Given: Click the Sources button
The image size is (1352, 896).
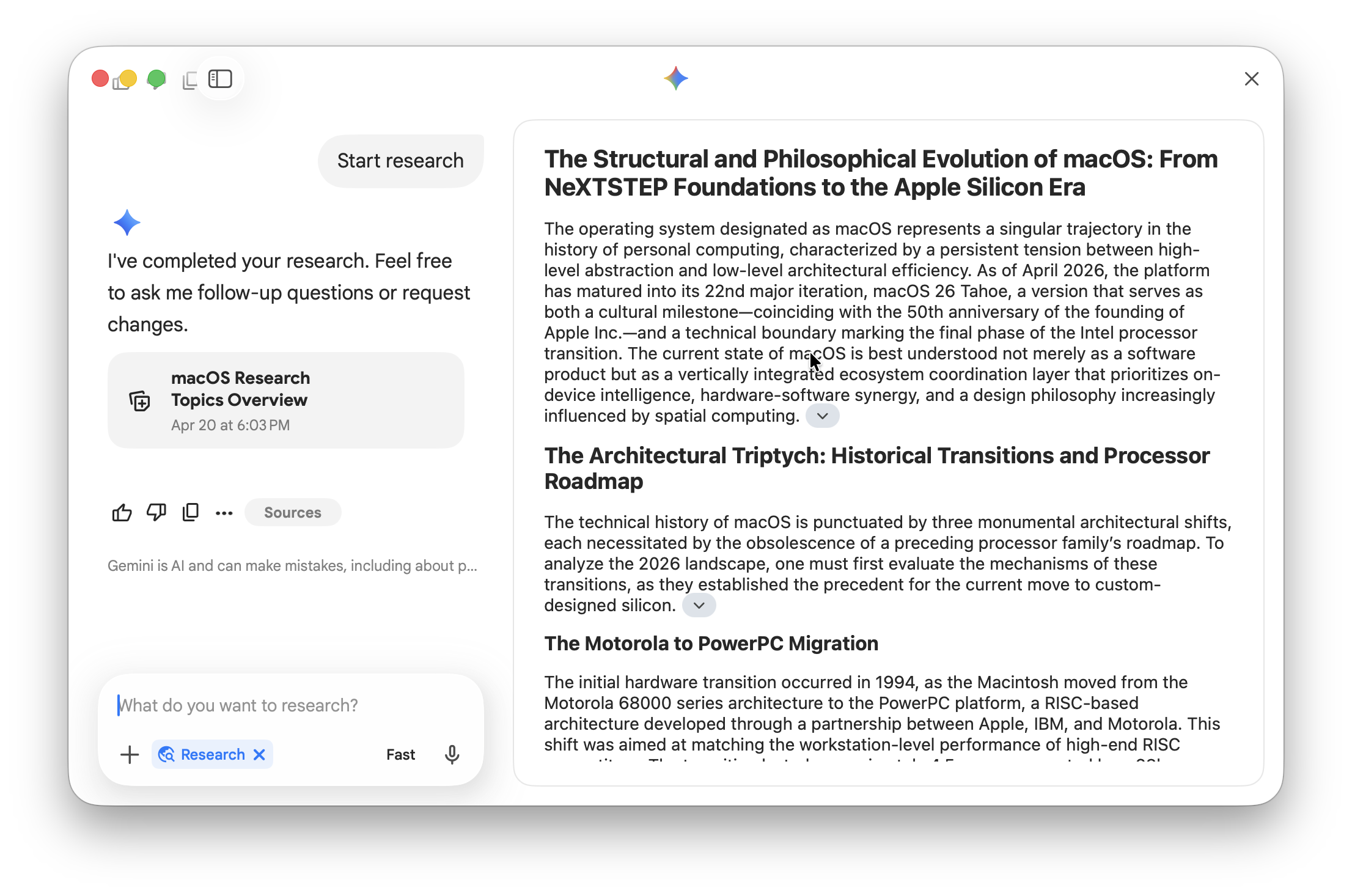Looking at the screenshot, I should point(292,512).
